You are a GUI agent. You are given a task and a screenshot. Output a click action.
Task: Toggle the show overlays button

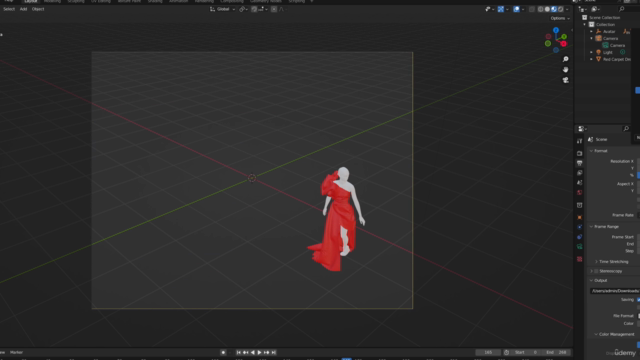516,9
